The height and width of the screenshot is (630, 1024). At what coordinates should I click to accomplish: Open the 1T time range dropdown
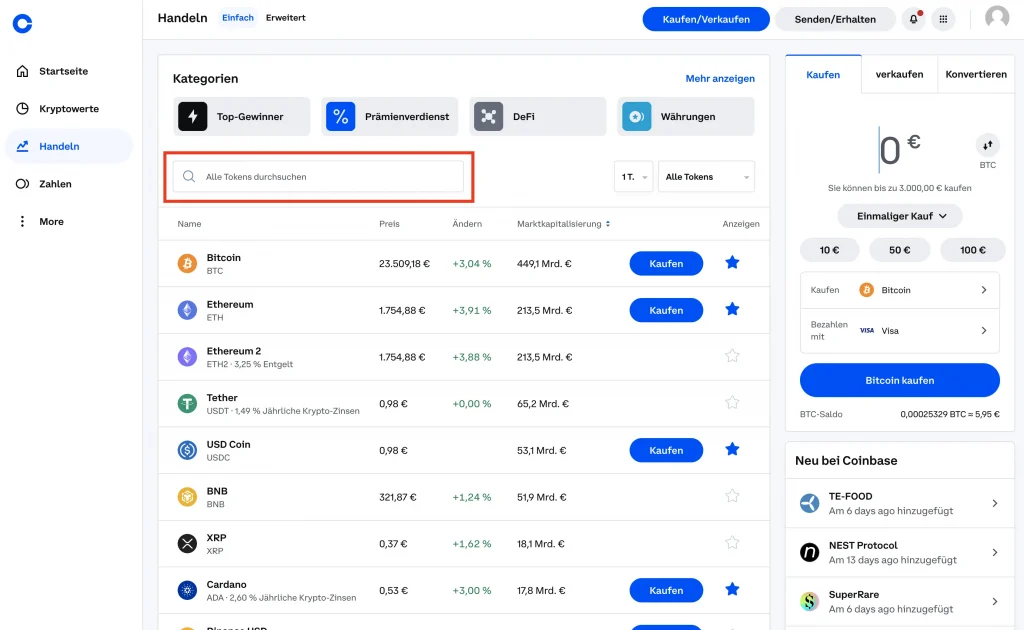click(633, 177)
